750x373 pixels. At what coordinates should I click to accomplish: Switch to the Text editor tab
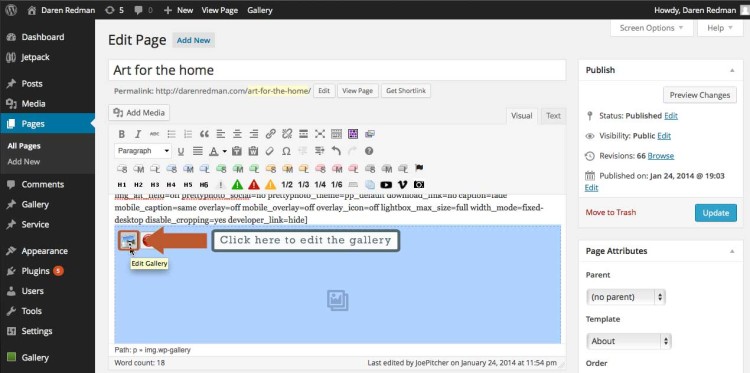pos(553,116)
